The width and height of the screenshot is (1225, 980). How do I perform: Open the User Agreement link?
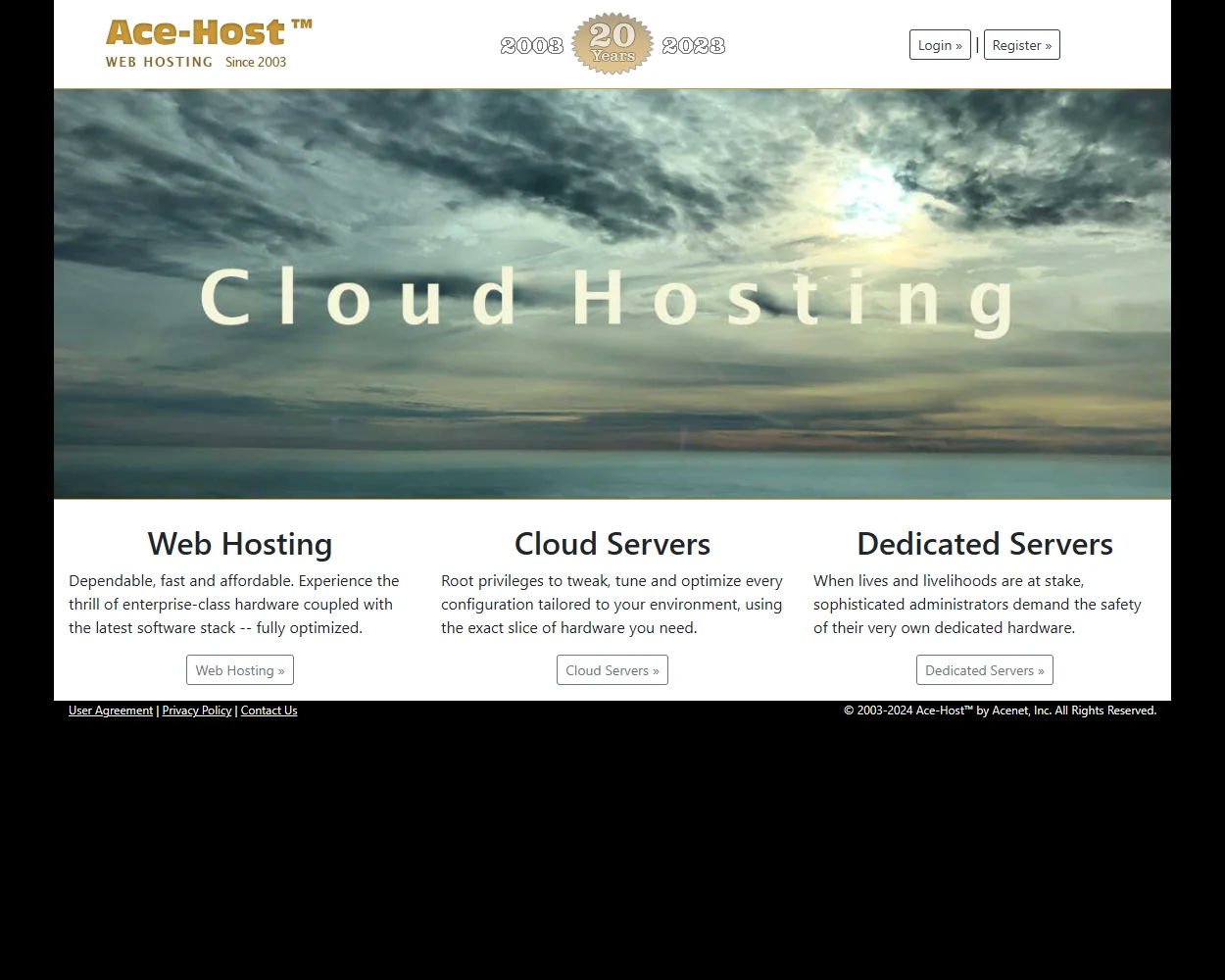110,710
